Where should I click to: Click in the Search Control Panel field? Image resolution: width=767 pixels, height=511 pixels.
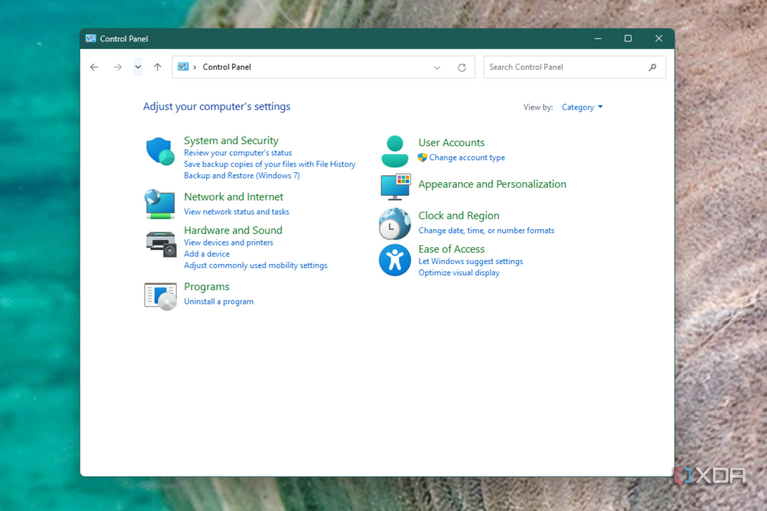coord(565,68)
